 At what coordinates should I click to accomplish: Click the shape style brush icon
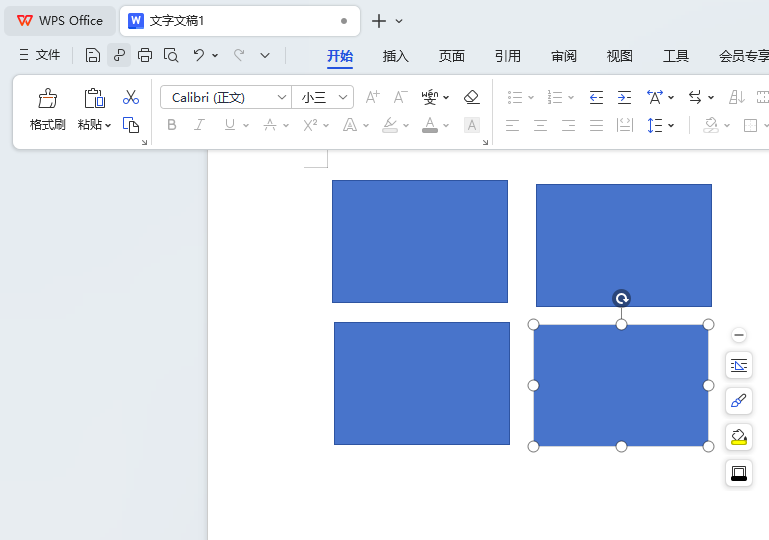pos(739,402)
